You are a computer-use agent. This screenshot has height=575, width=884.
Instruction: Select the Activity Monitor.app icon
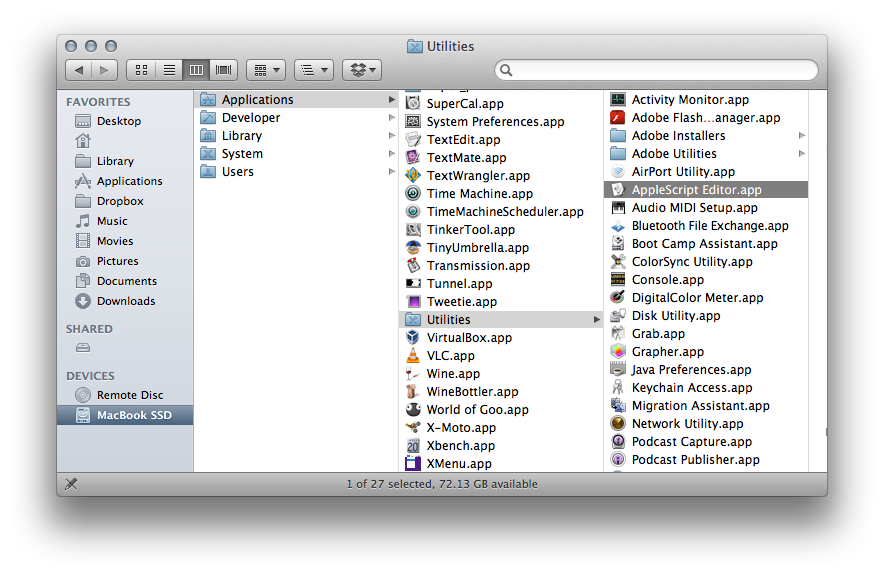click(x=618, y=100)
